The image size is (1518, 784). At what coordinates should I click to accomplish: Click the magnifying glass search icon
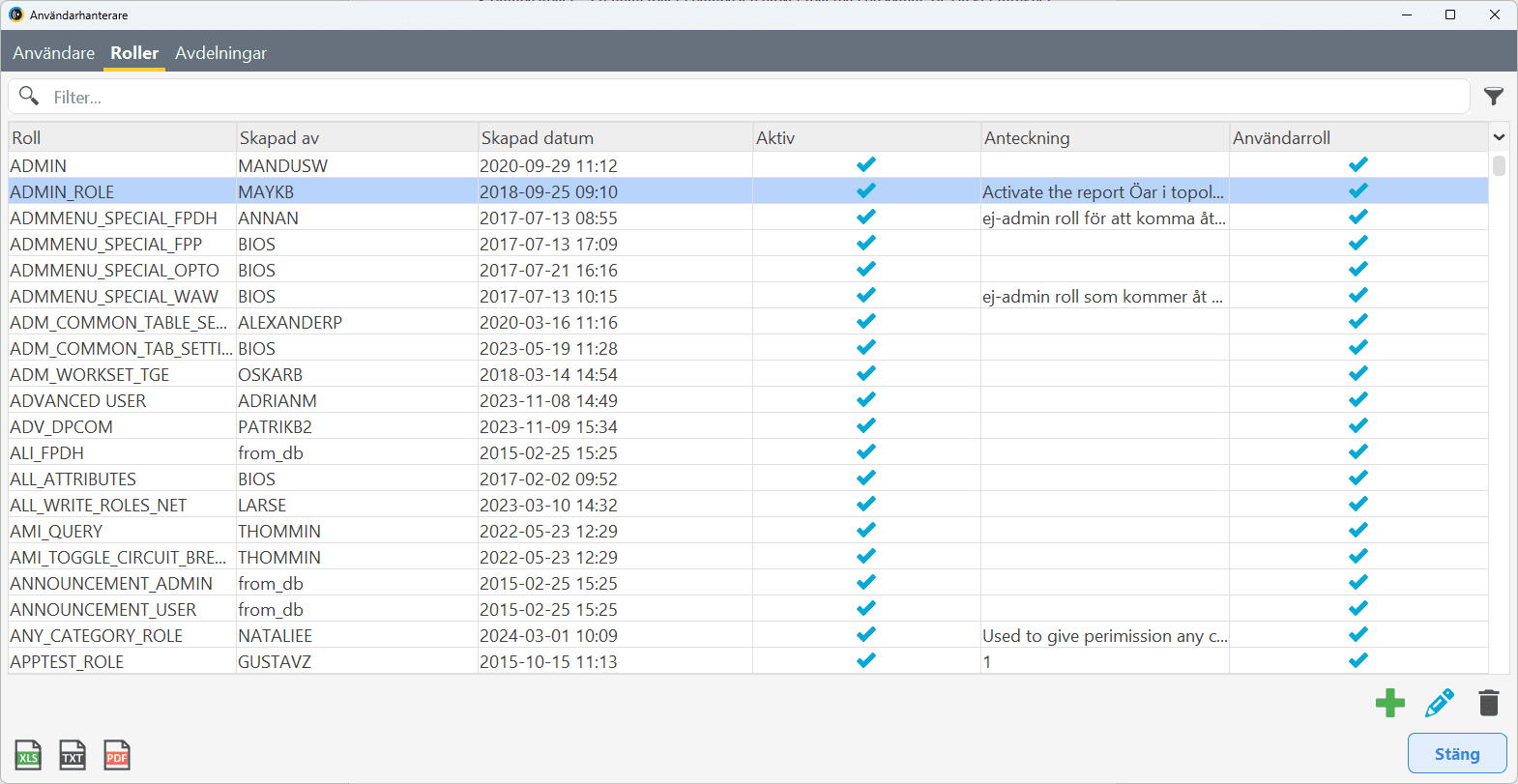tap(29, 96)
